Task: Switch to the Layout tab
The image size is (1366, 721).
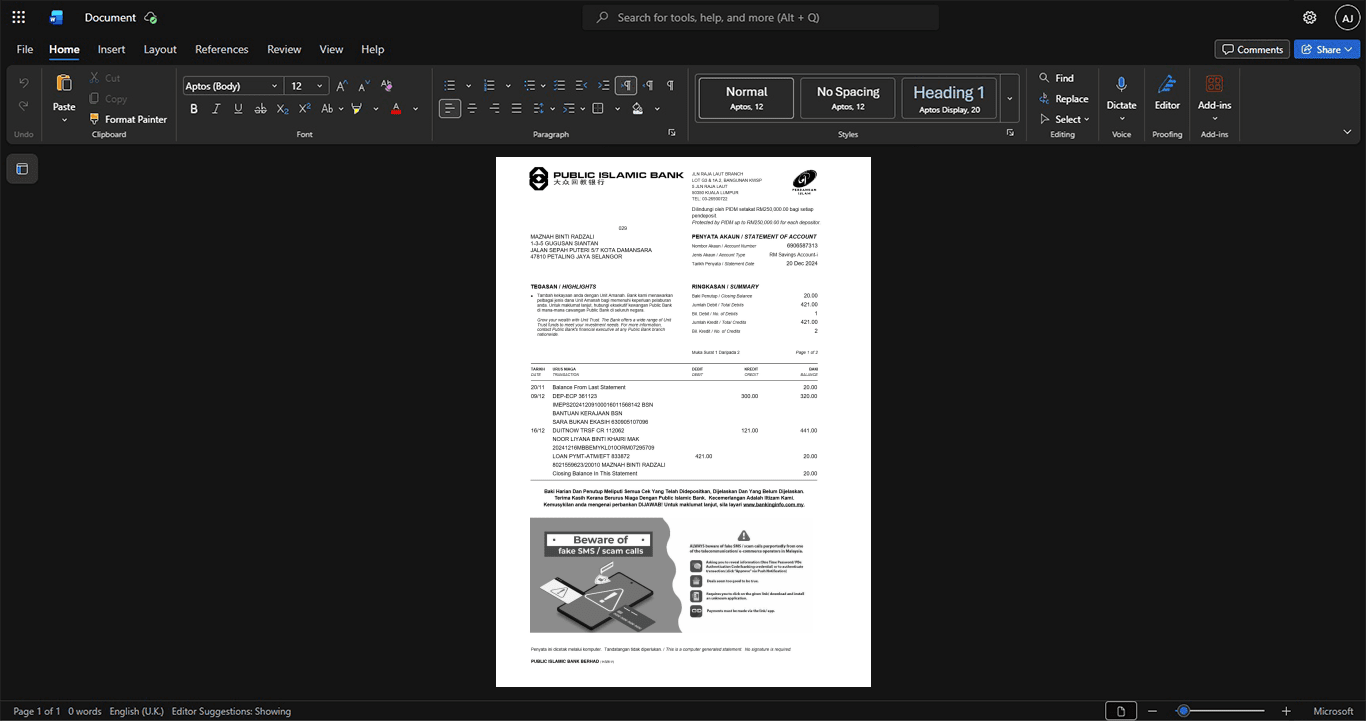Action: coord(160,49)
